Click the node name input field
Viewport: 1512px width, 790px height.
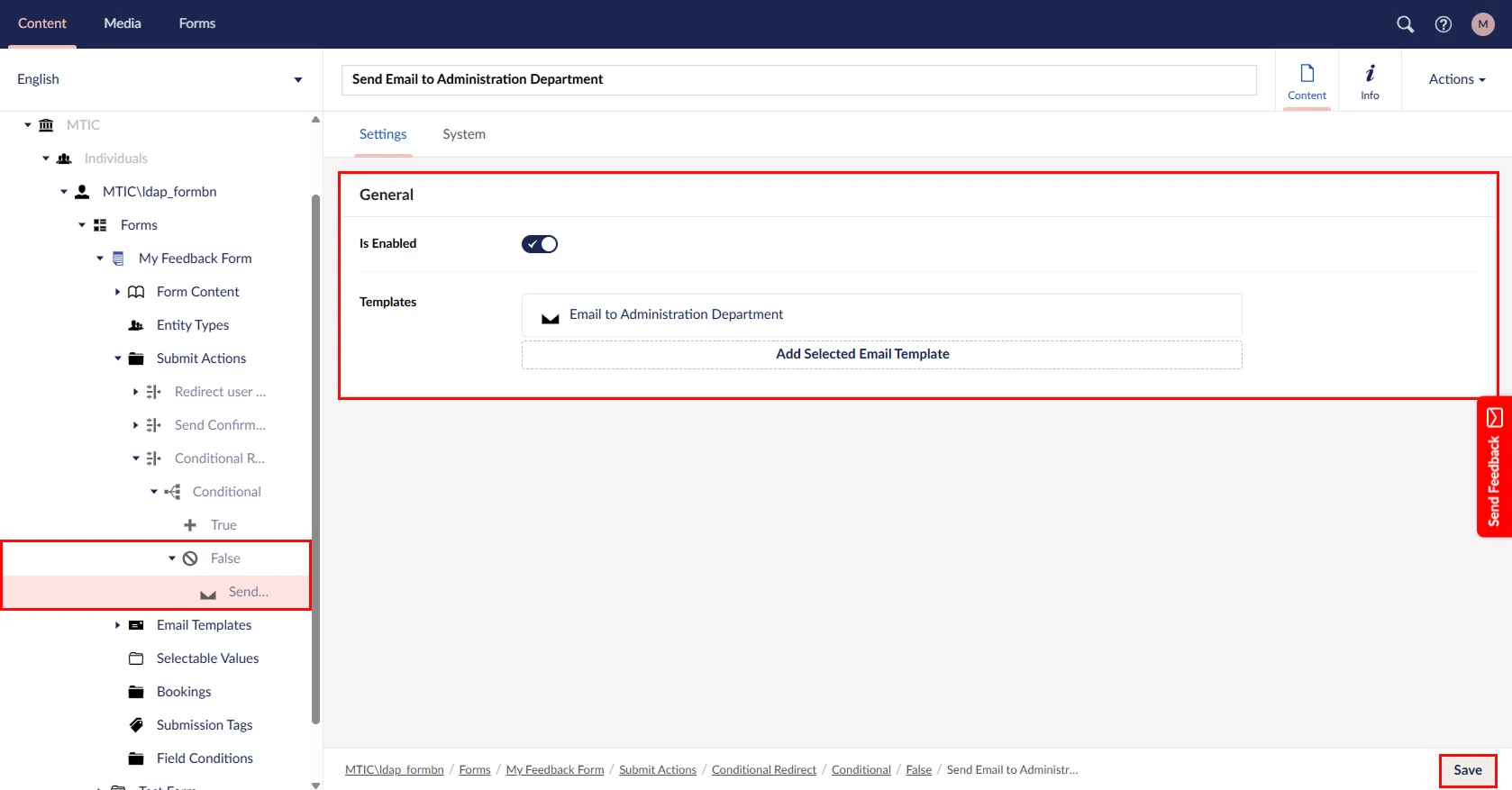(798, 79)
